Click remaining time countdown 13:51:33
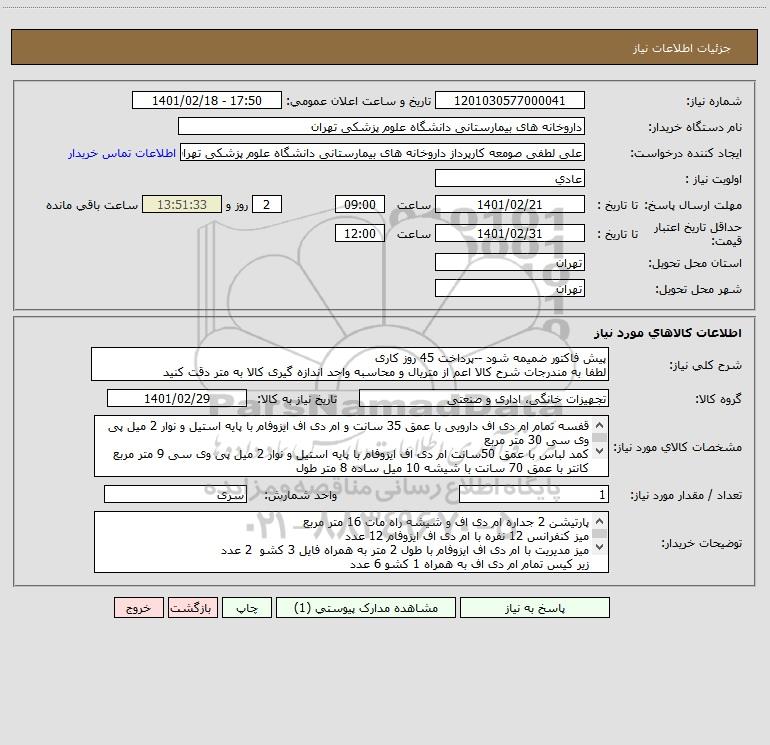The image size is (770, 745). [182, 204]
